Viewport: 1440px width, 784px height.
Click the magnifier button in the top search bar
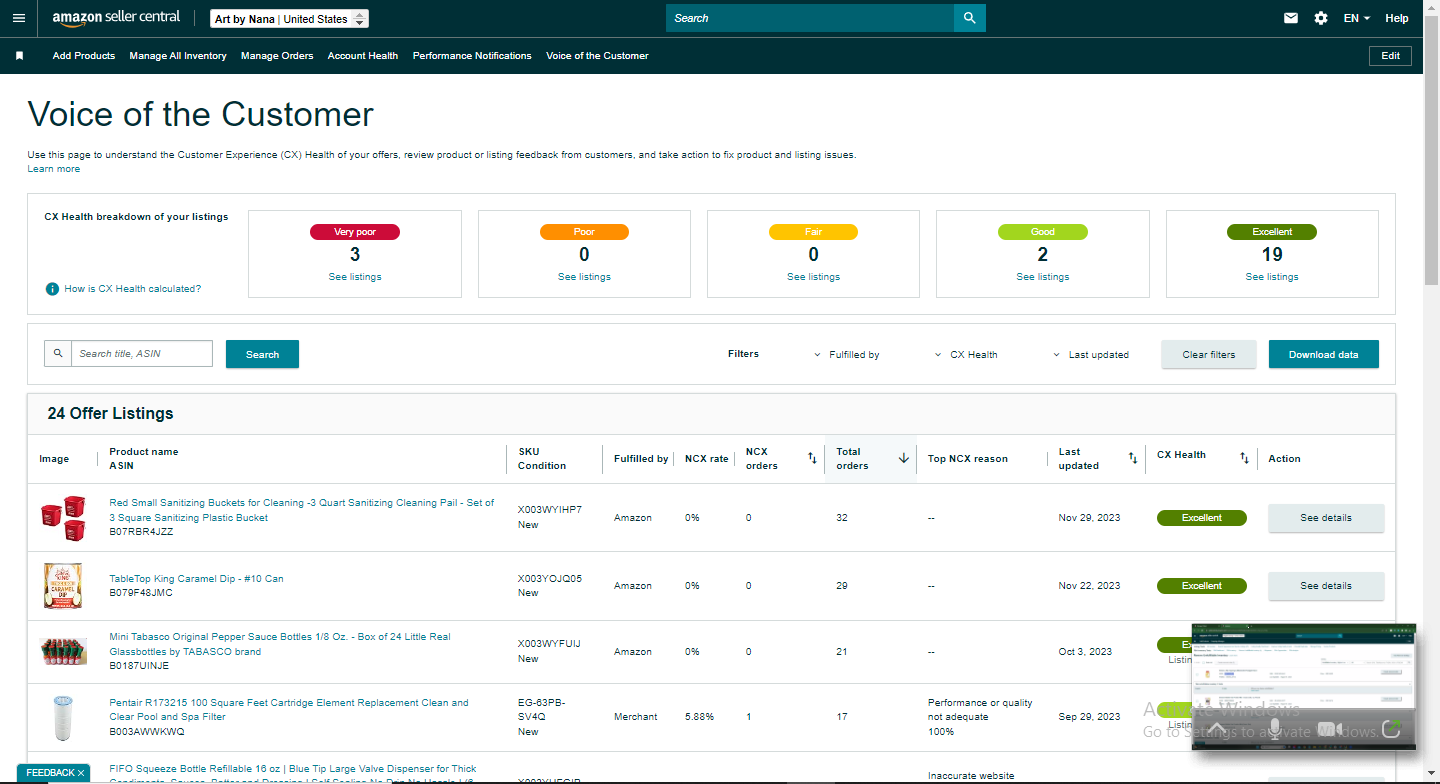click(x=969, y=18)
